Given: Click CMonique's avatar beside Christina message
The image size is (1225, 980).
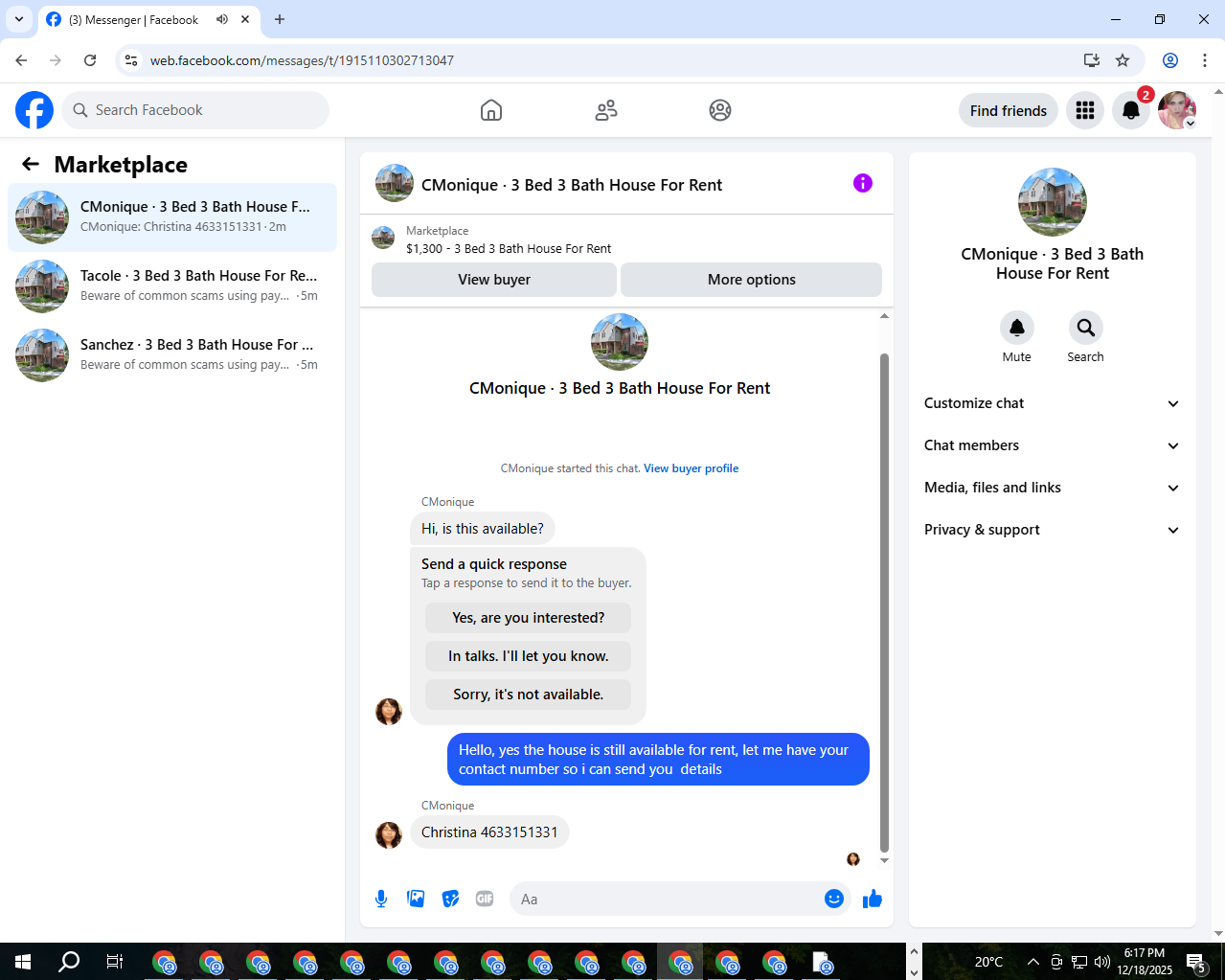Looking at the screenshot, I should (389, 834).
